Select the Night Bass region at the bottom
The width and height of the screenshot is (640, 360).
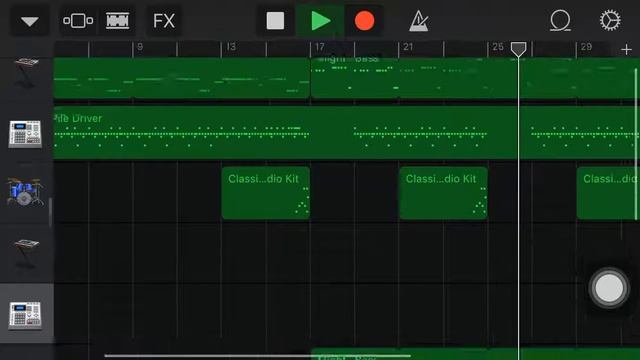click(x=475, y=354)
